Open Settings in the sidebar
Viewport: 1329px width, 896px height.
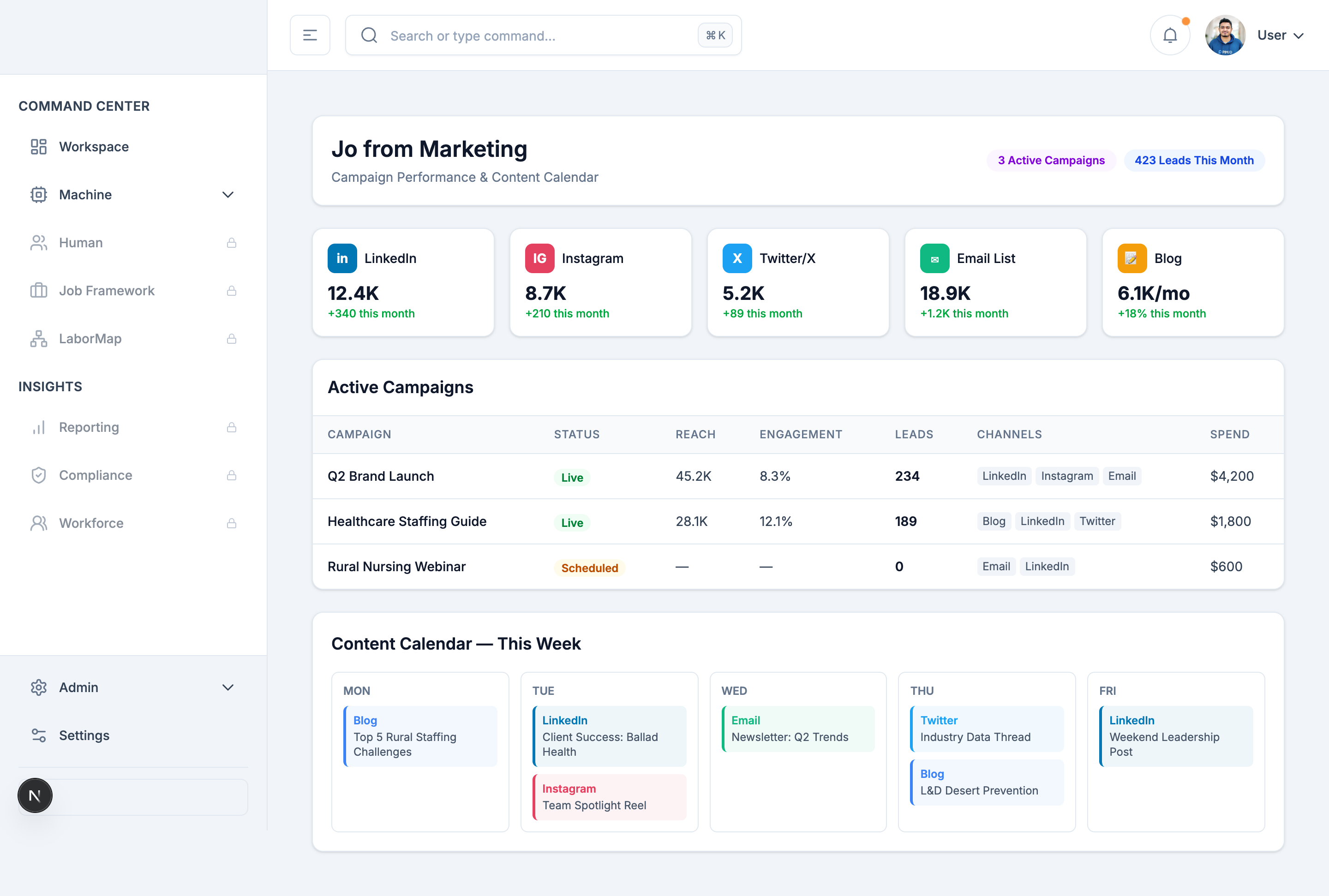(x=84, y=735)
